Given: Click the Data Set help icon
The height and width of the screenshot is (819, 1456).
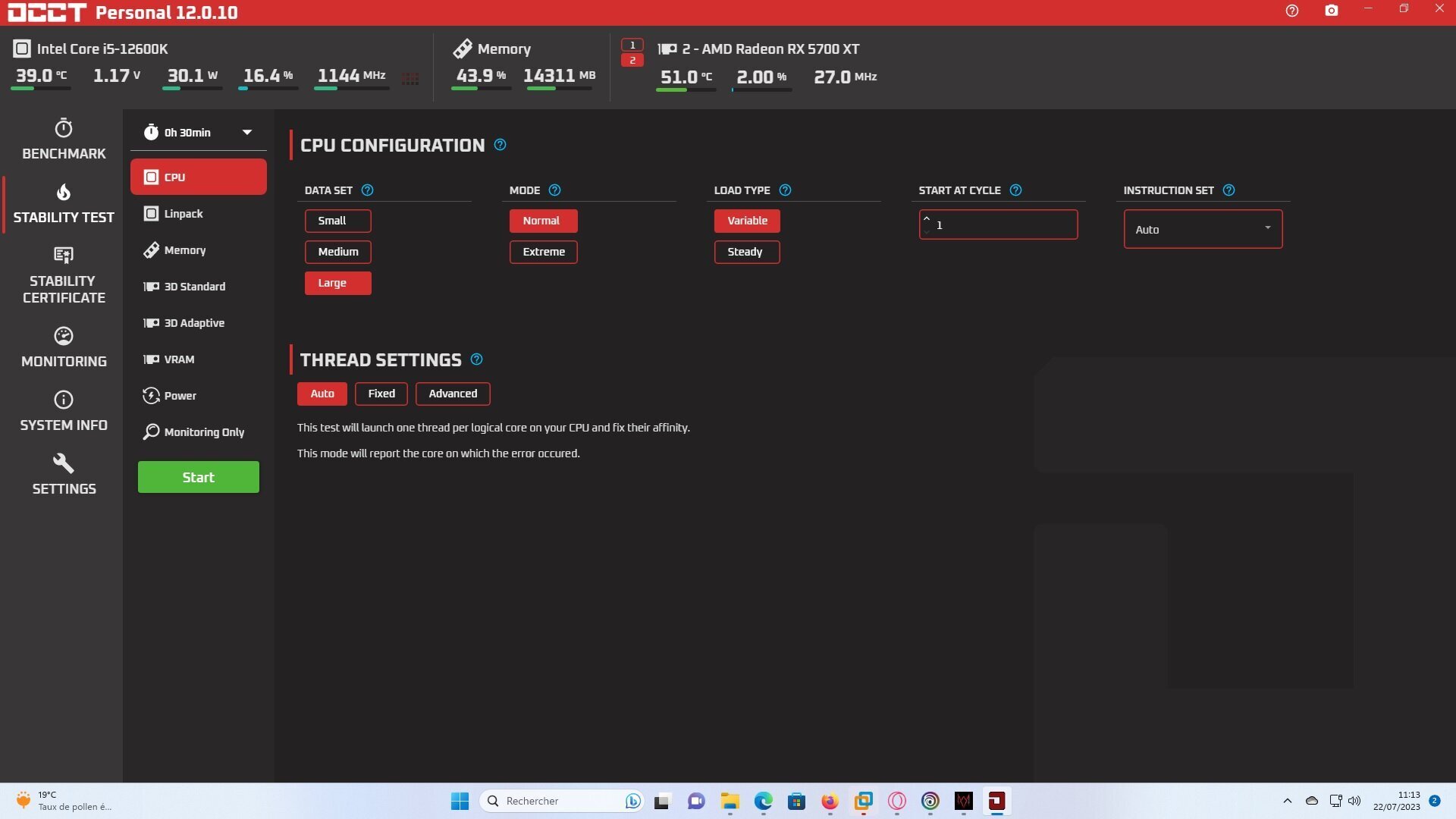Looking at the screenshot, I should [368, 190].
